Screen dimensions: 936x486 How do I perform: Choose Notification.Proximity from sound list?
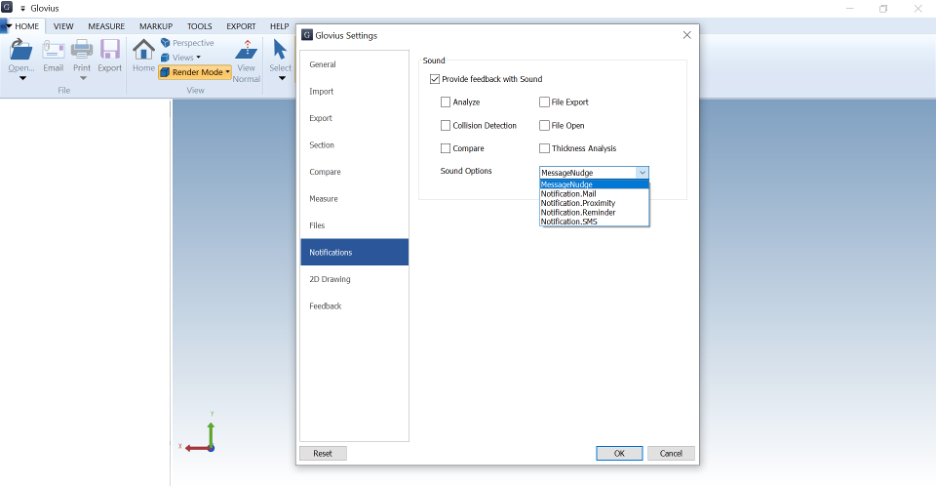pos(594,203)
